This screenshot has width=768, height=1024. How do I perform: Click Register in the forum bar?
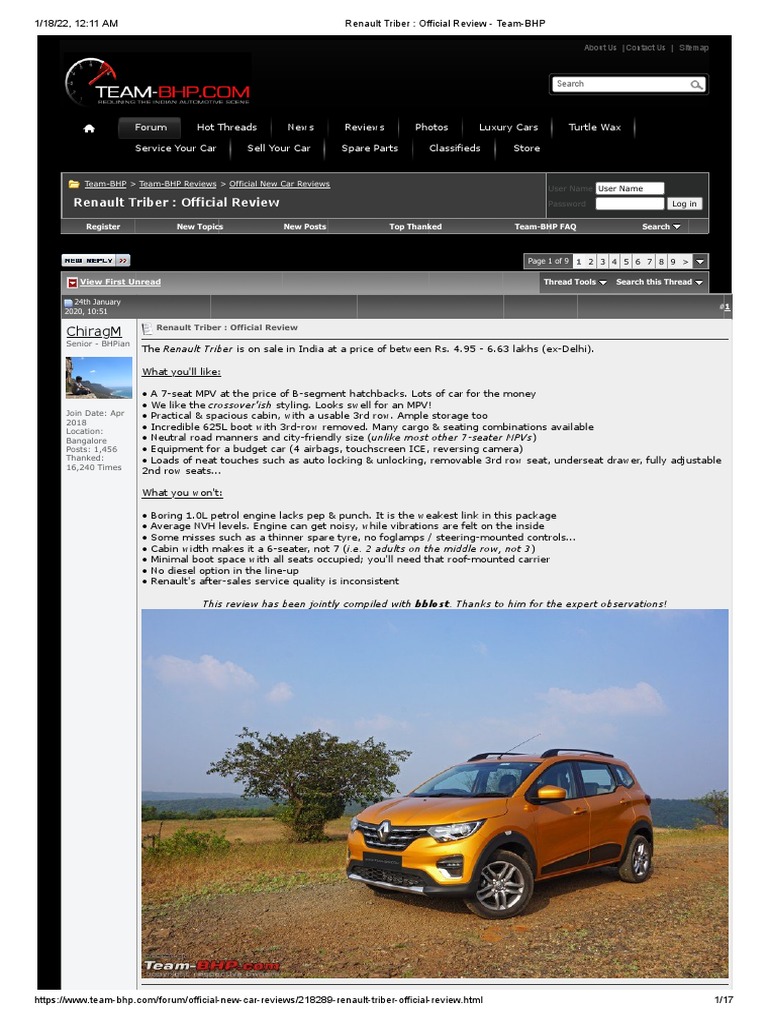[103, 227]
